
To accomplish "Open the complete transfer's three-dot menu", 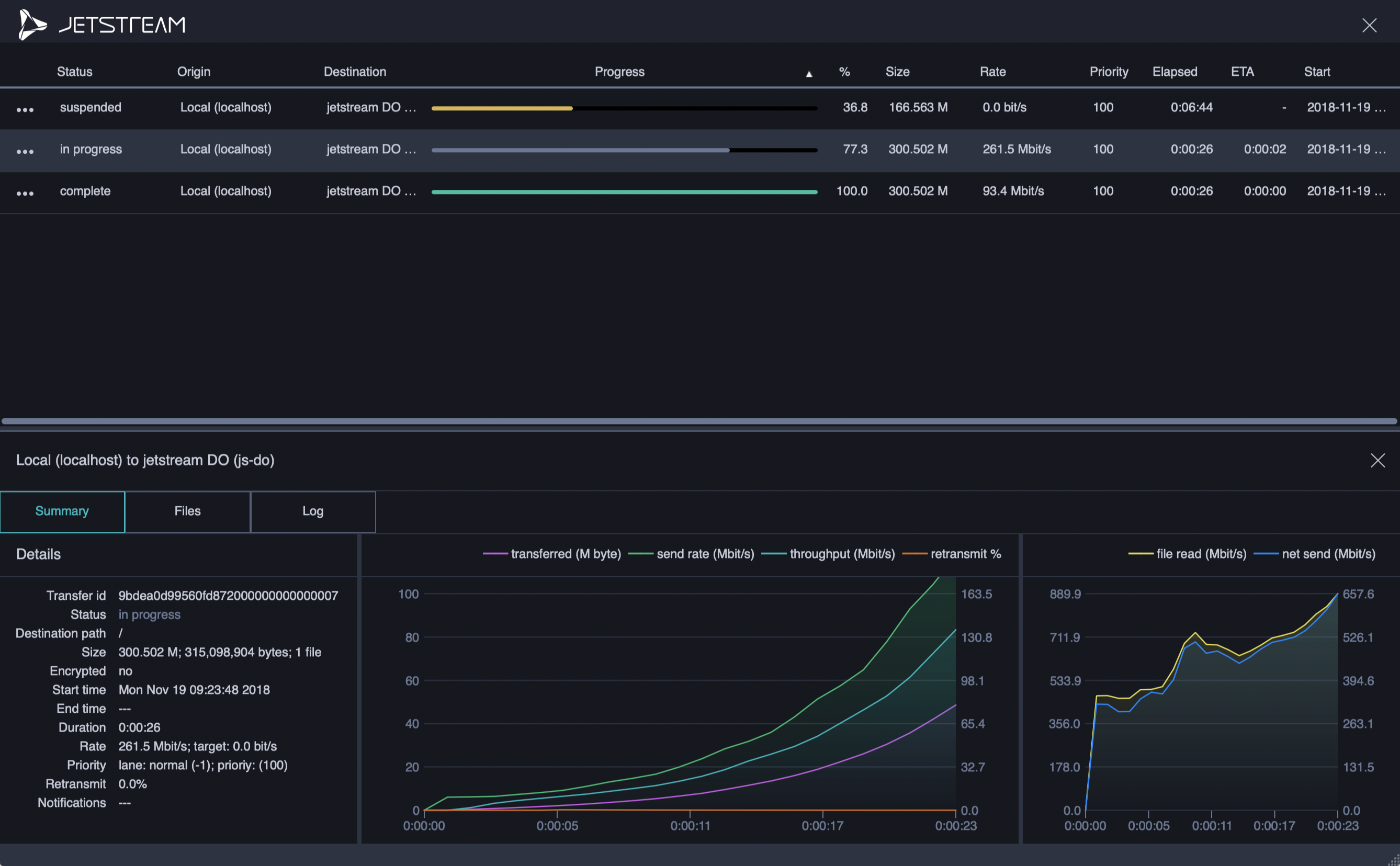I will pos(25,193).
